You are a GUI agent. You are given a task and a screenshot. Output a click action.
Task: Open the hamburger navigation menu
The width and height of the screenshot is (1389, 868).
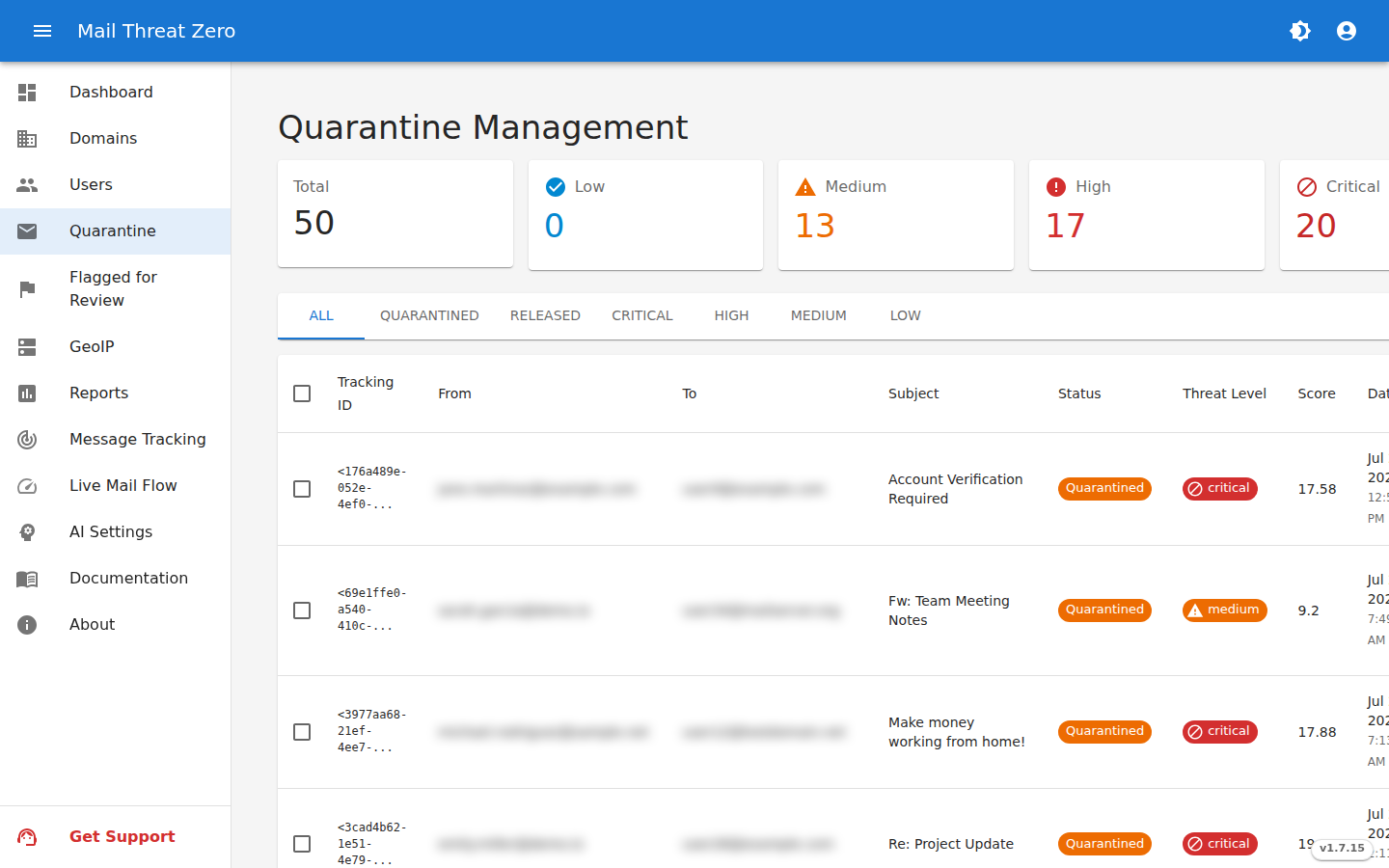[42, 31]
